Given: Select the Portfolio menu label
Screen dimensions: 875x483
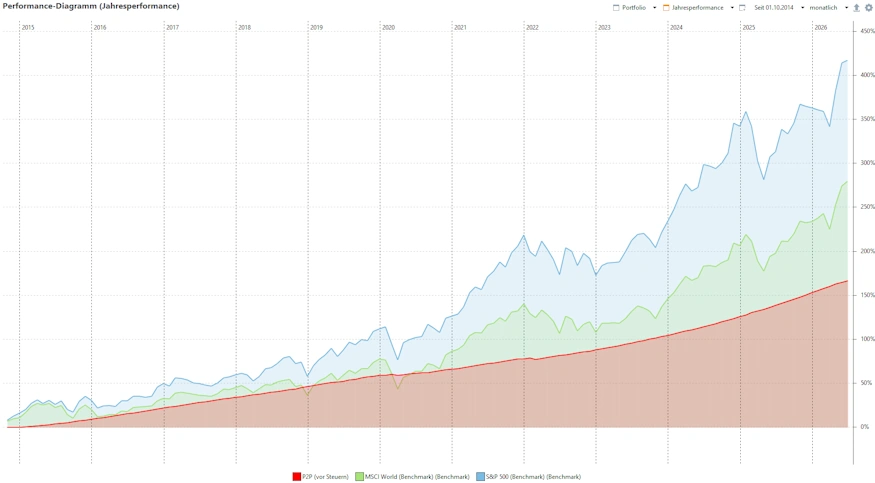Looking at the screenshot, I should (x=634, y=8).
